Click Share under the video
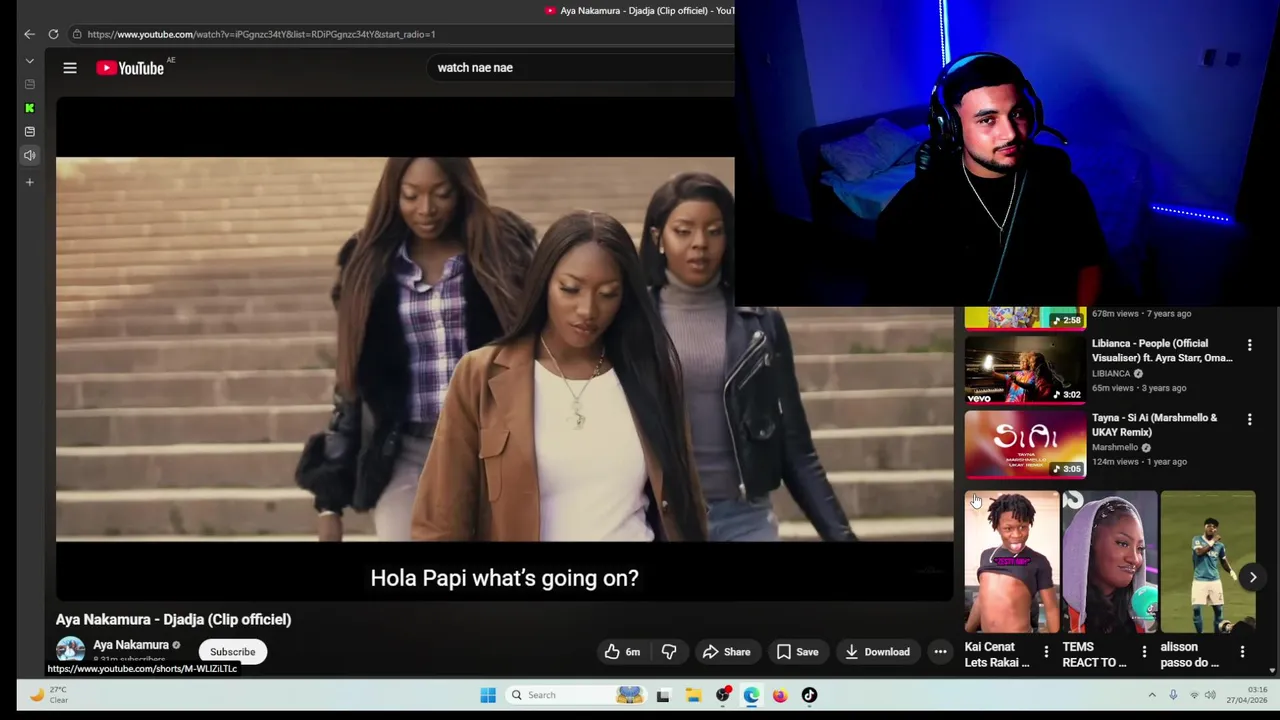The height and width of the screenshot is (720, 1280). point(726,652)
